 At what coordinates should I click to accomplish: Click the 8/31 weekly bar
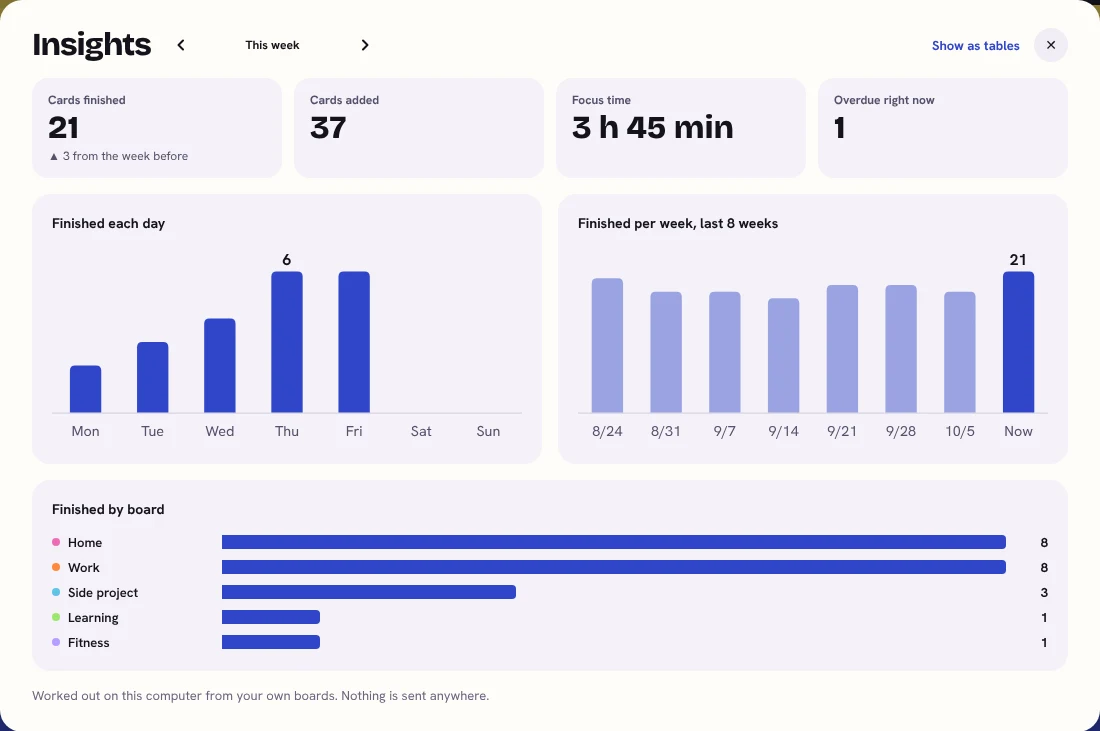click(x=666, y=352)
